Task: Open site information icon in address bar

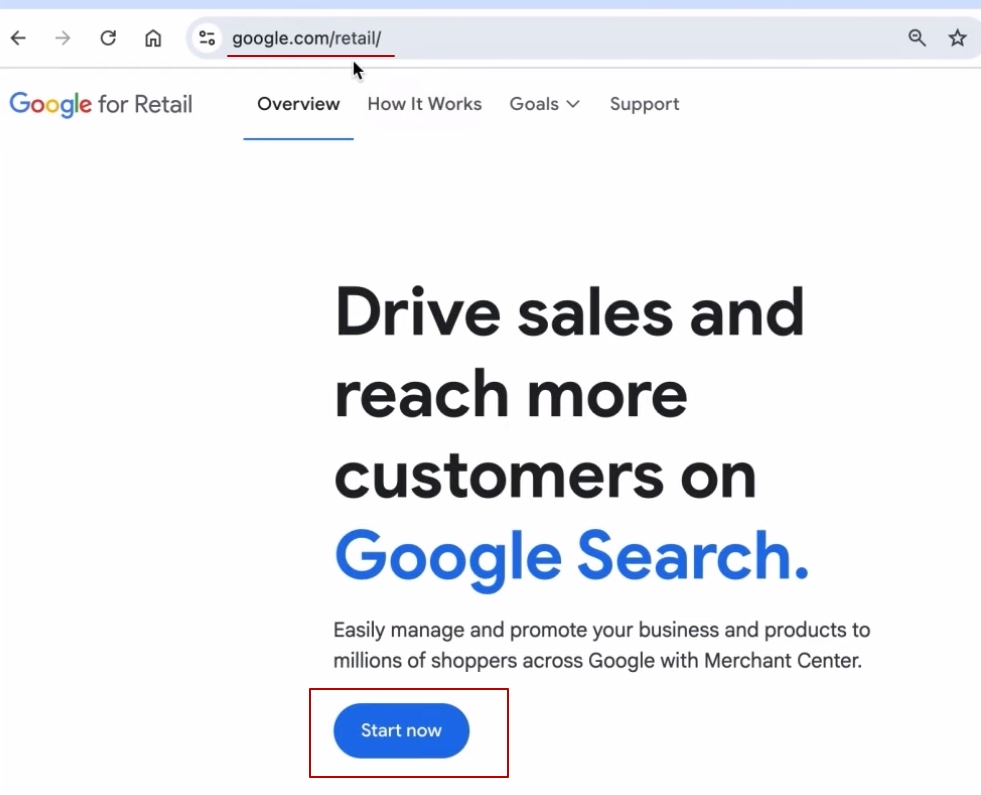Action: (207, 39)
